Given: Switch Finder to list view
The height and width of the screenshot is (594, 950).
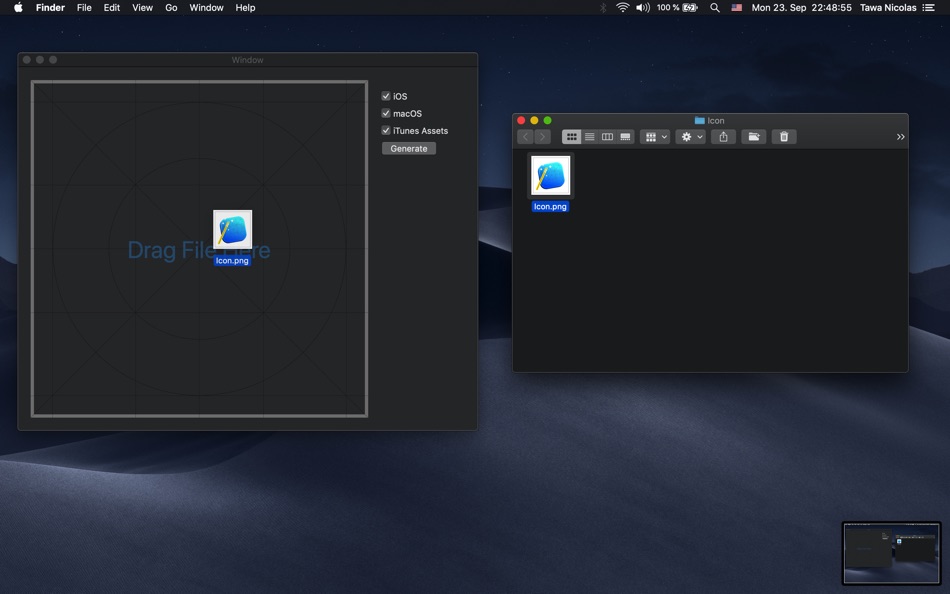Looking at the screenshot, I should [x=590, y=137].
